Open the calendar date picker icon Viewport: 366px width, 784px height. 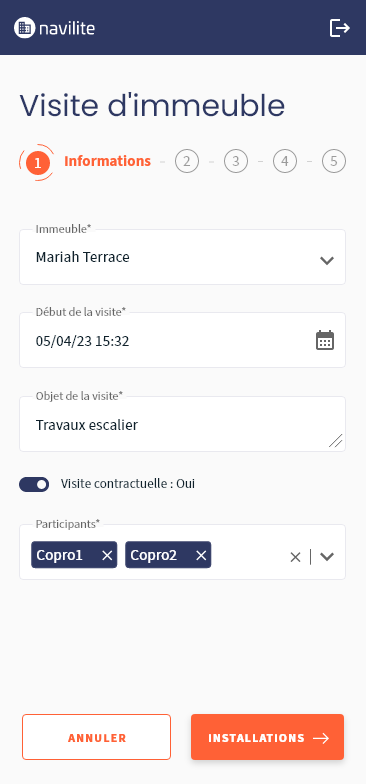click(x=325, y=340)
